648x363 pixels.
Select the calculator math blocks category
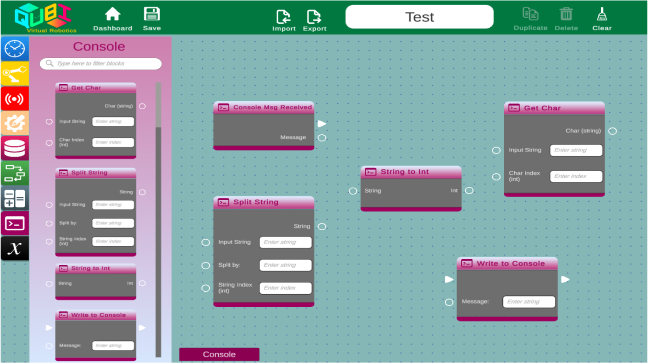15,198
